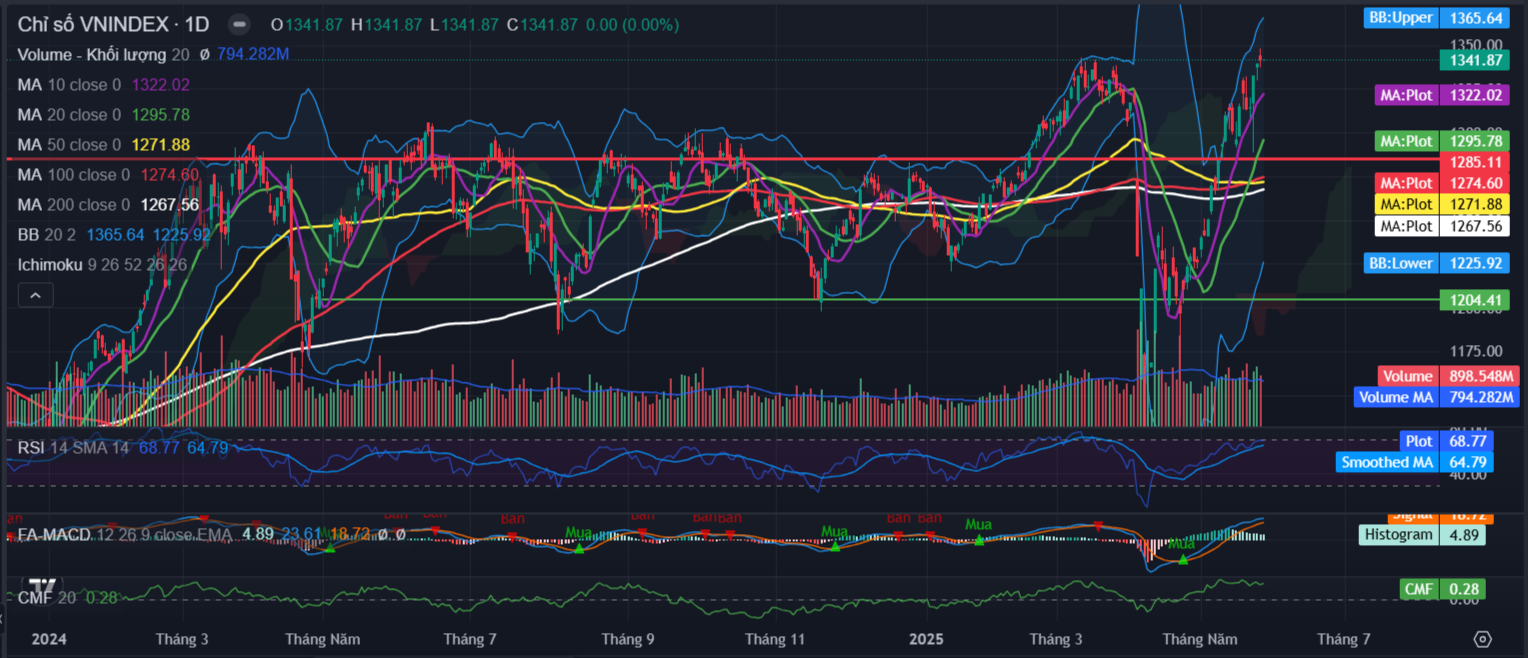The image size is (1528, 658).
Task: Click the red 1285.11 horizontal line price label
Action: 1479,161
